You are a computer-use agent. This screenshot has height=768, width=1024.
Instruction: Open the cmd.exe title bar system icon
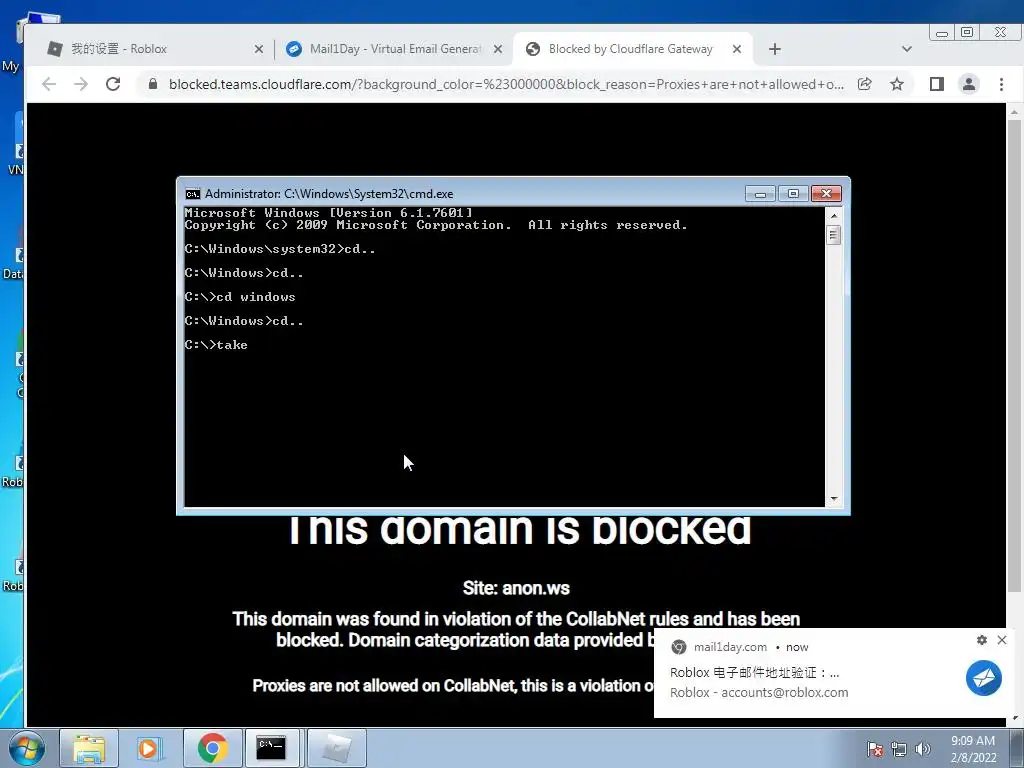pos(193,194)
